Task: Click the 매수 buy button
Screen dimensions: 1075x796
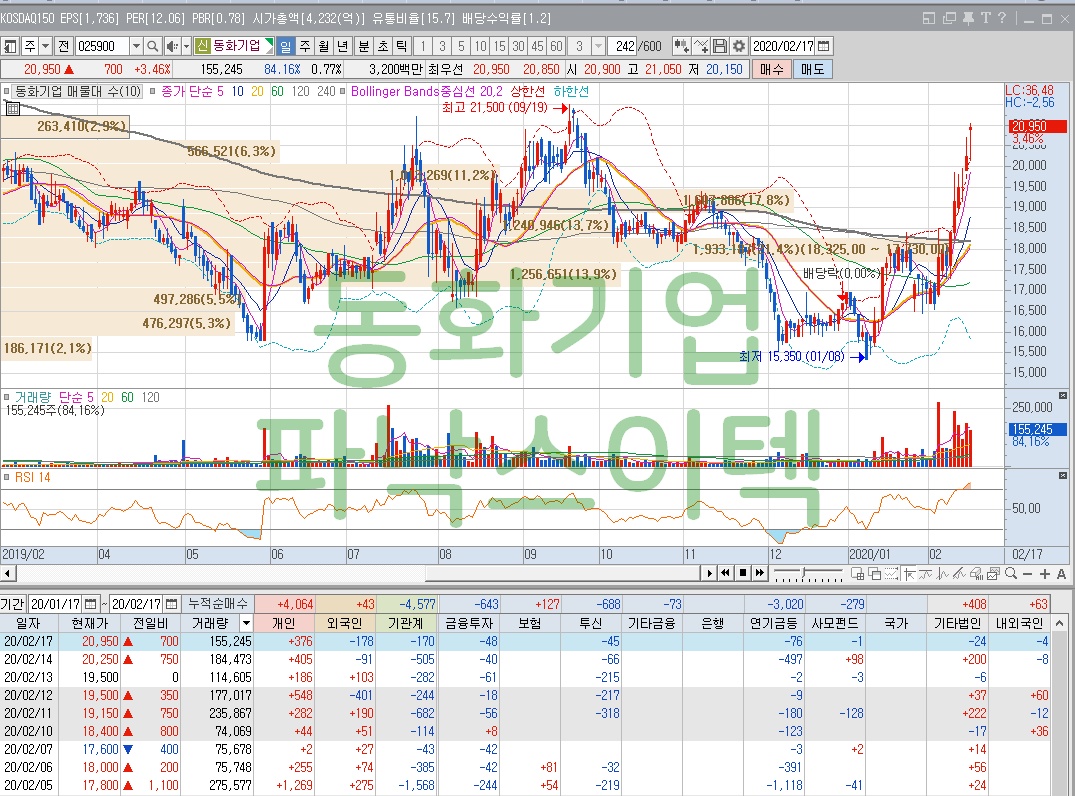Action: [x=771, y=69]
